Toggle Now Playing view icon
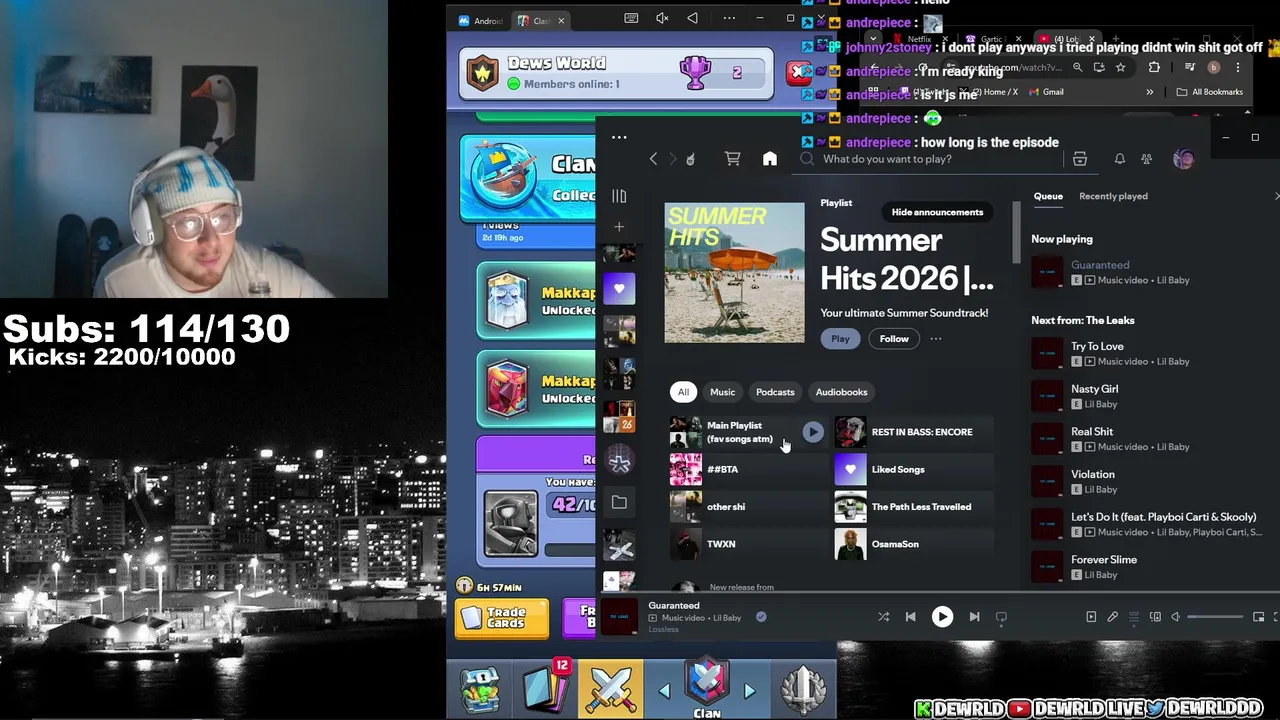This screenshot has height=720, width=1280. 1091,617
